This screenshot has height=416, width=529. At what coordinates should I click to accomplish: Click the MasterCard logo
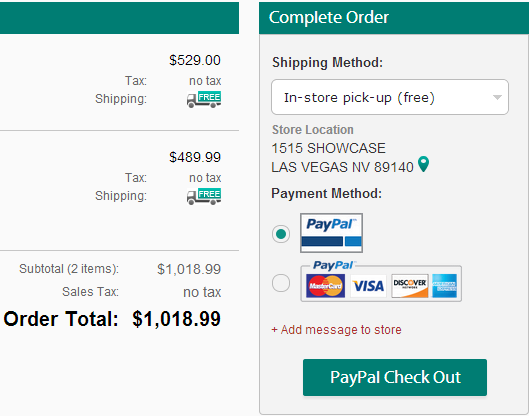(x=325, y=286)
